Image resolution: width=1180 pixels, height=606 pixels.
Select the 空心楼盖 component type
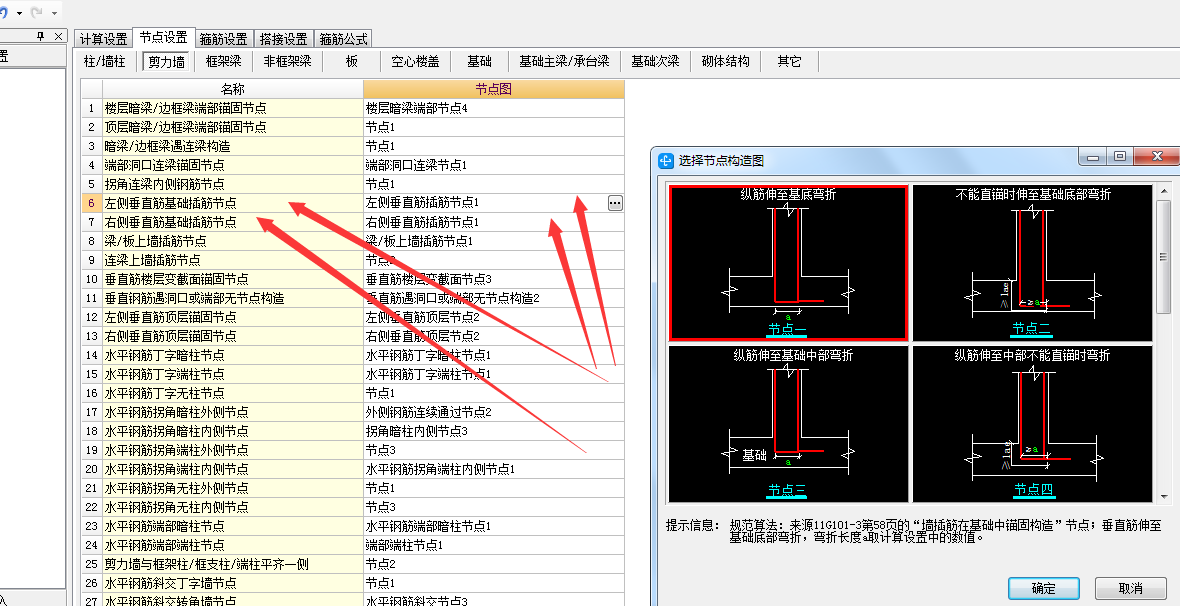[x=415, y=62]
